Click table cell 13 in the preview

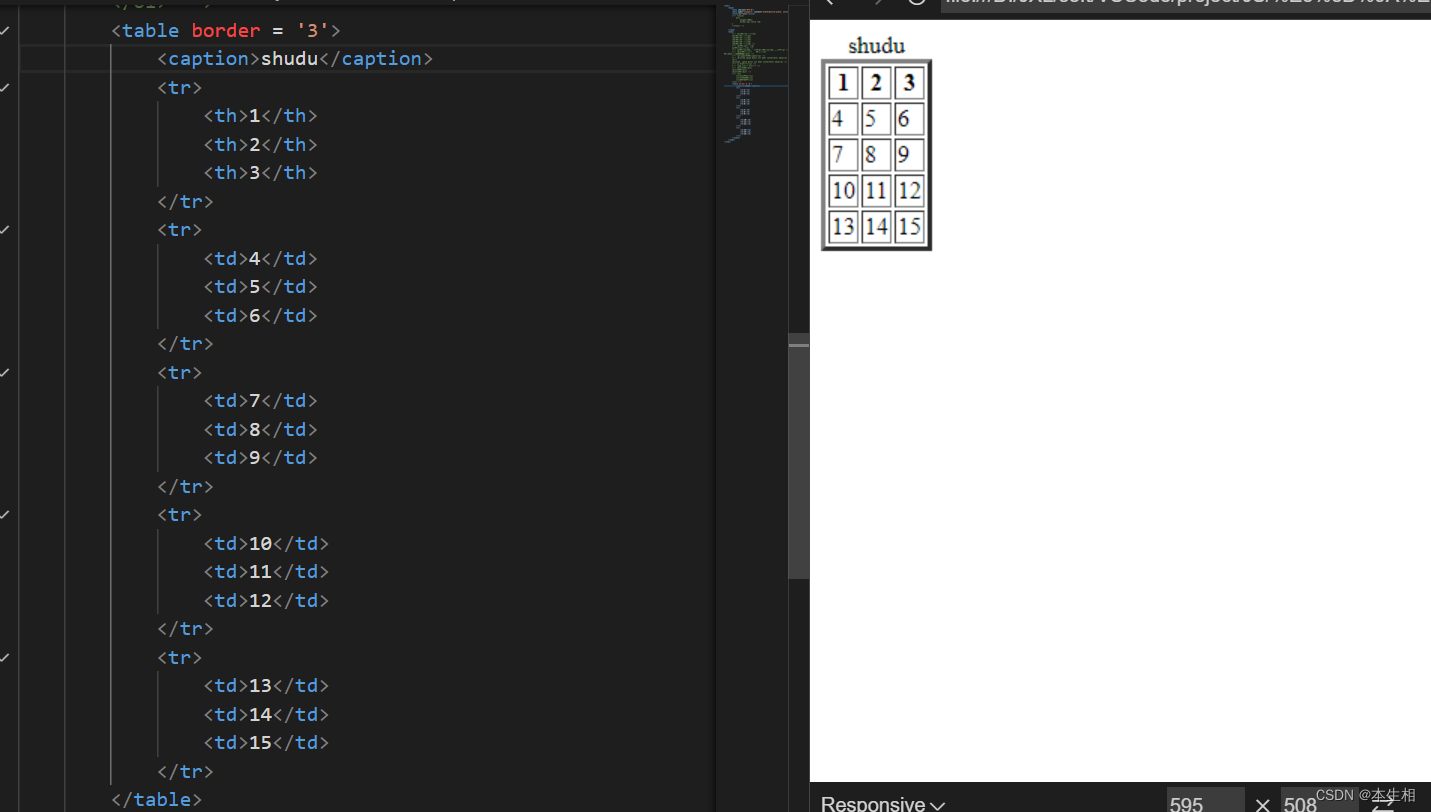pyautogui.click(x=843, y=226)
